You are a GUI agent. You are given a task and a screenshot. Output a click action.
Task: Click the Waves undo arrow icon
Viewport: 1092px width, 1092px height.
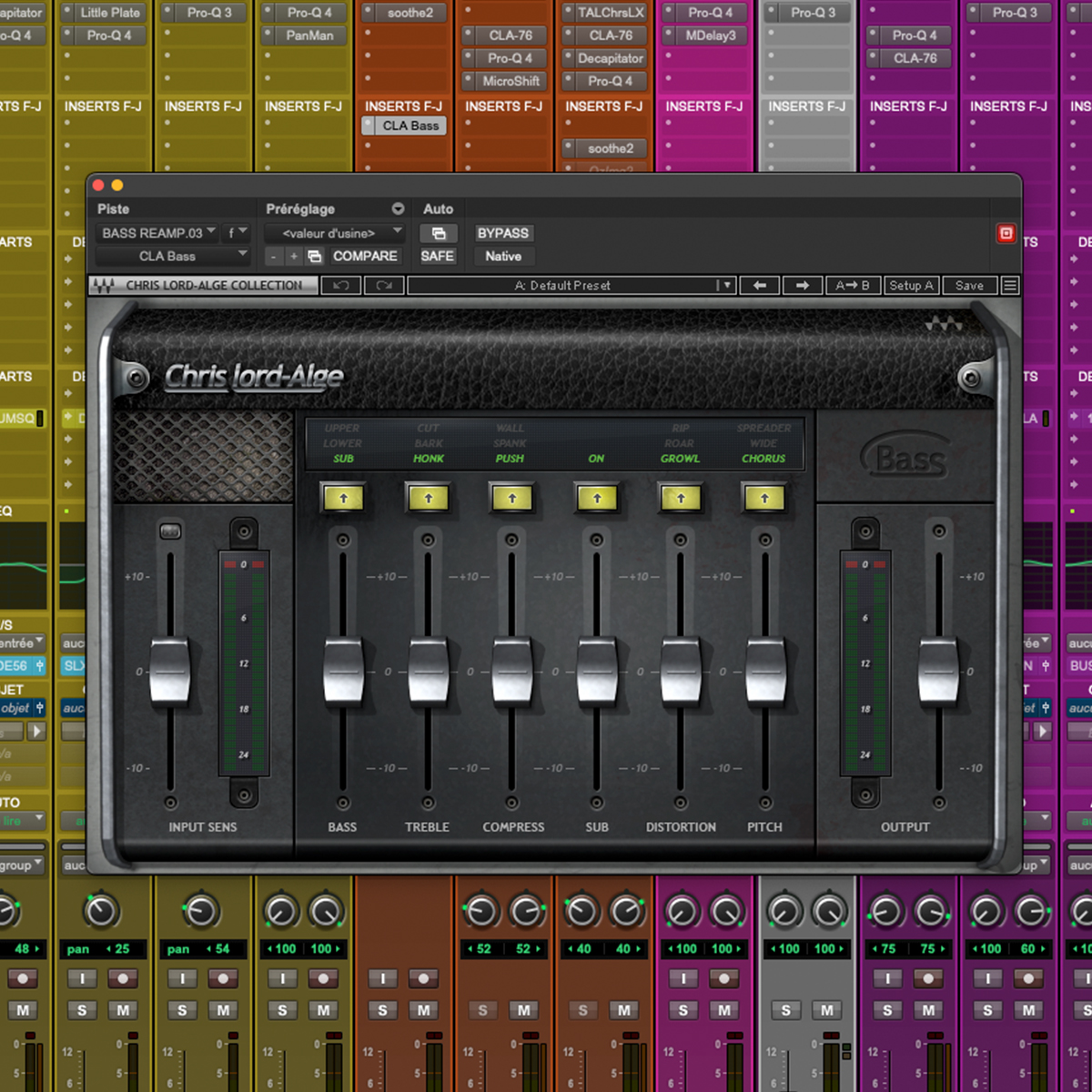[341, 286]
